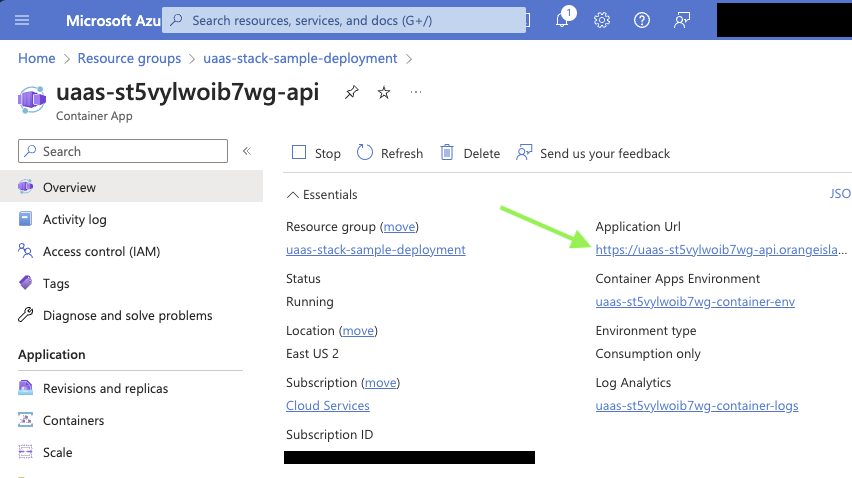Click the Application section heading
852x478 pixels.
[x=52, y=354]
